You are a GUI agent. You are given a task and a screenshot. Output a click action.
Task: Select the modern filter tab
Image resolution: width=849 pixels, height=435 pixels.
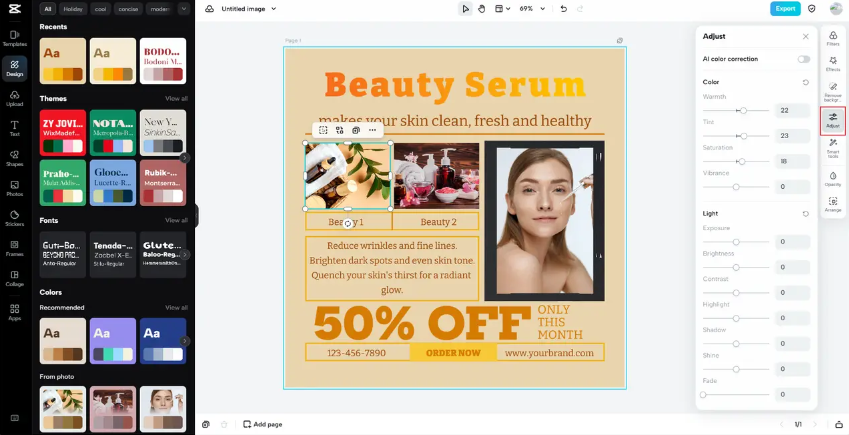coord(160,9)
